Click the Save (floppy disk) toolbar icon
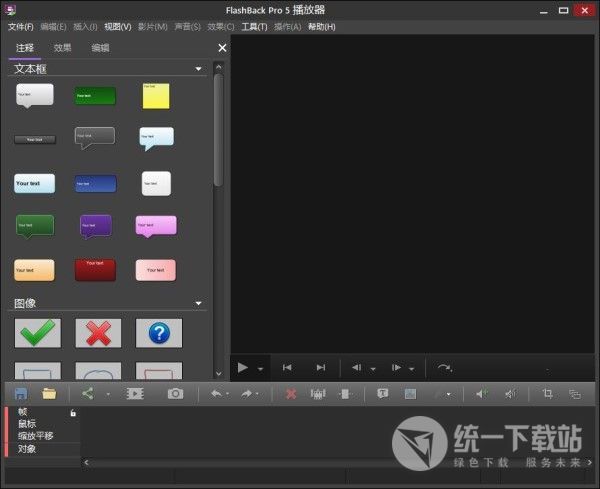Screen dimensions: 600x489 tap(21, 394)
